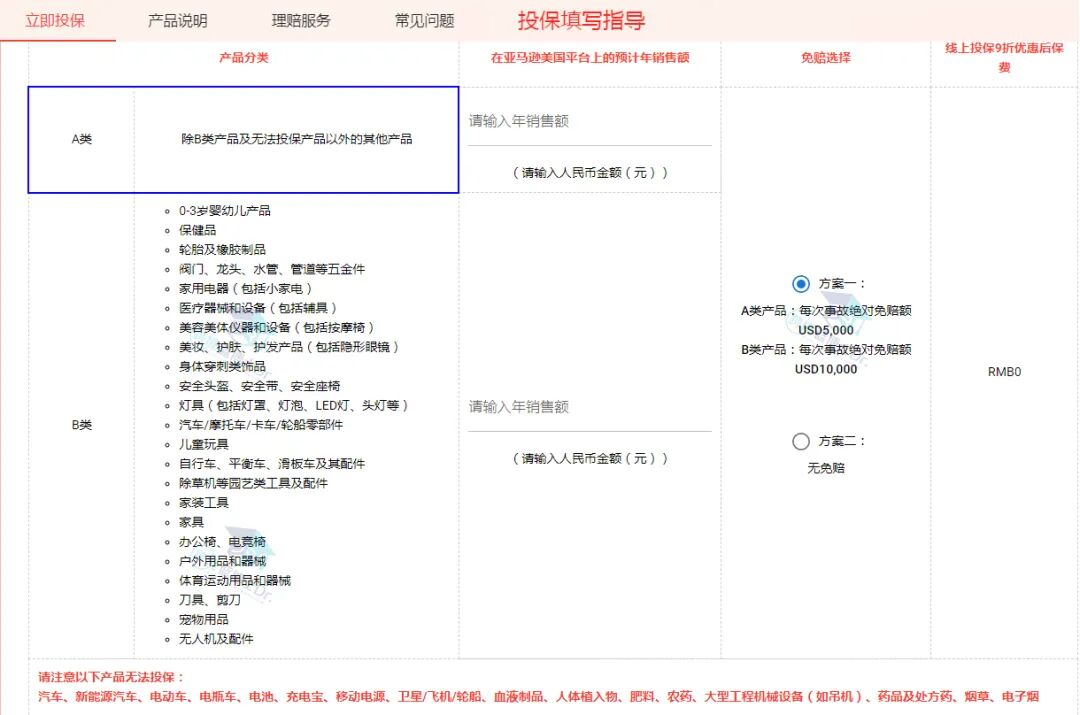Click the 户外用品和器械 list item
The height and width of the screenshot is (715, 1080).
tap(222, 561)
